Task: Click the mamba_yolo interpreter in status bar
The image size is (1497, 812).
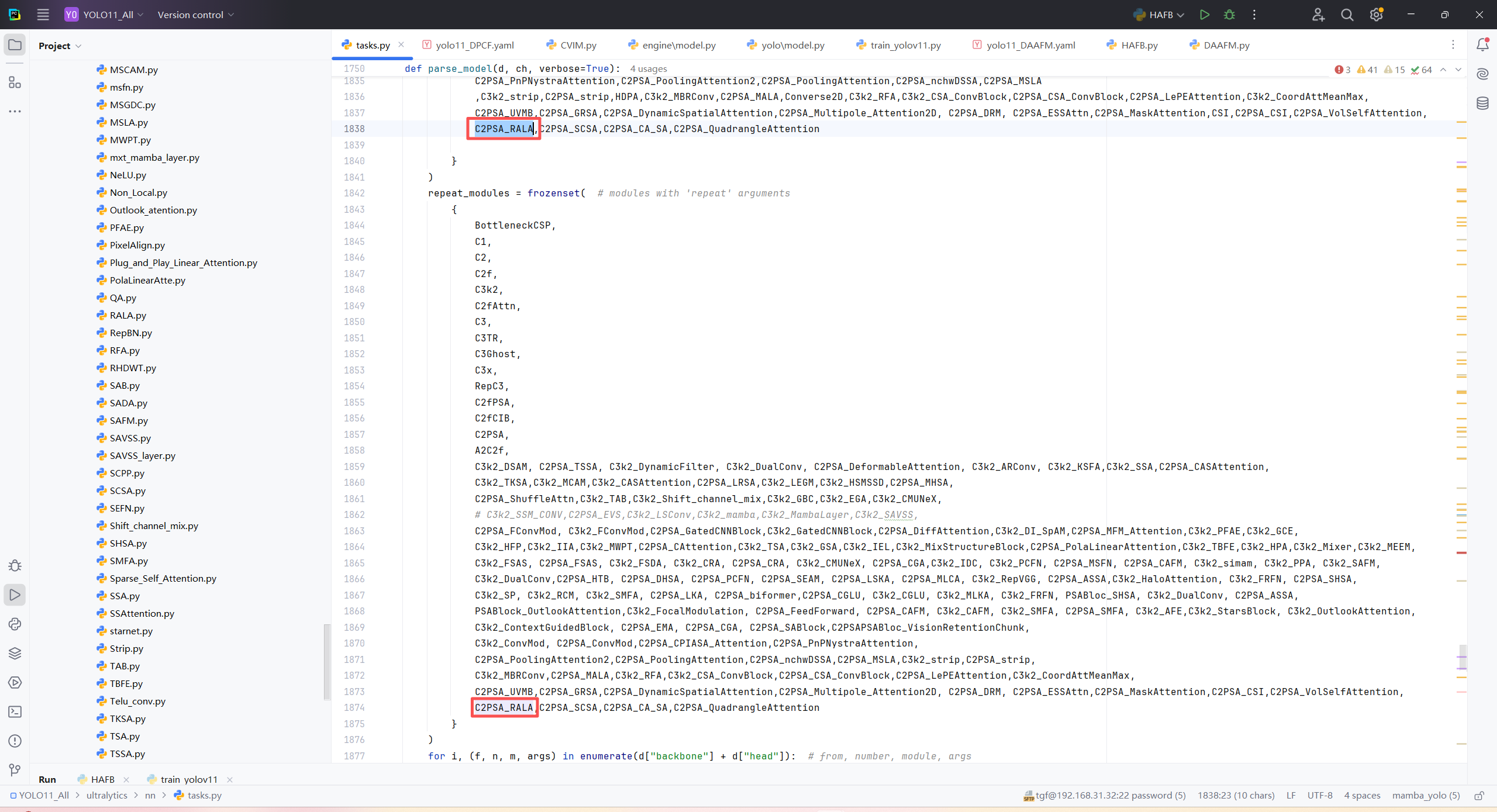Action: tap(1425, 796)
